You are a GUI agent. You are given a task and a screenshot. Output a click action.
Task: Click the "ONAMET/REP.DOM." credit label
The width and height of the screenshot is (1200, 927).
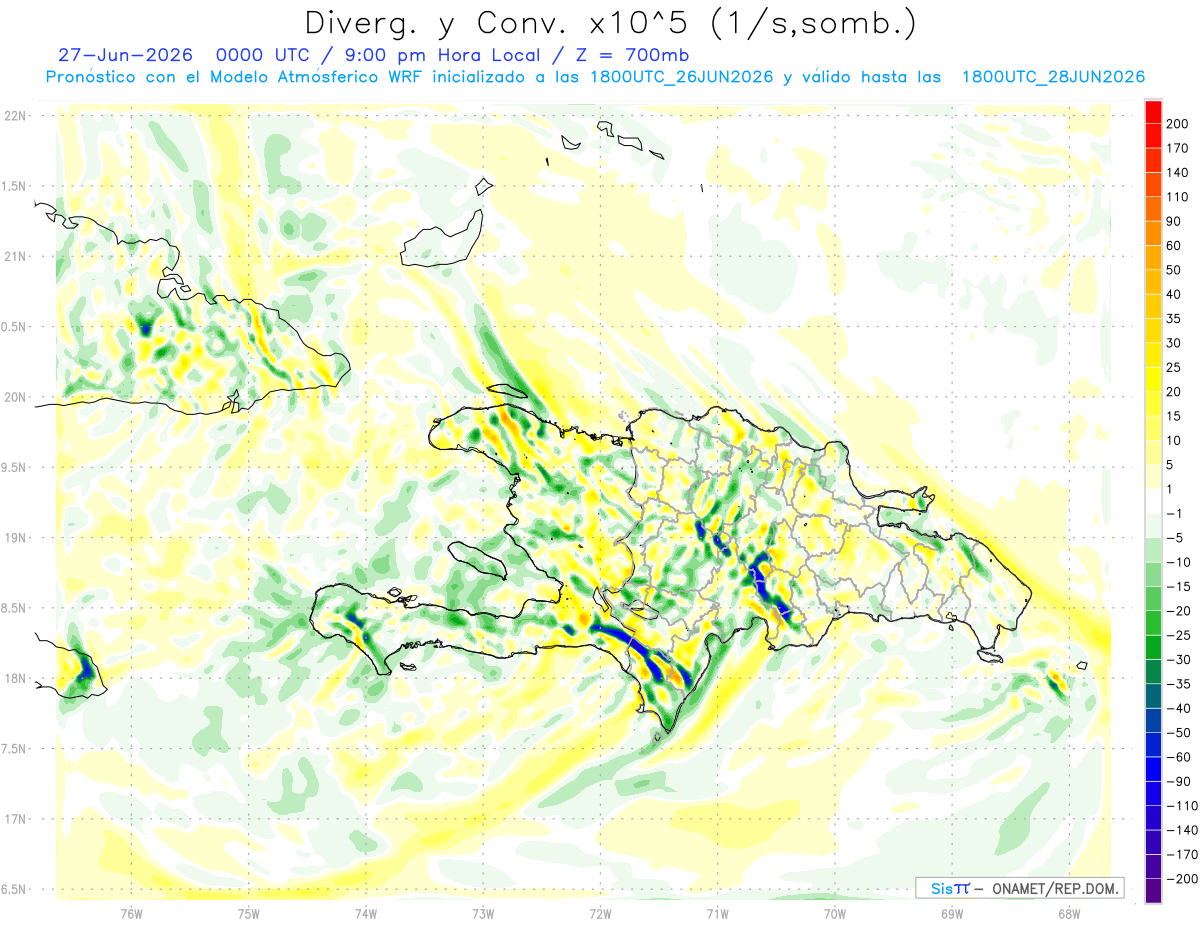tap(1053, 888)
